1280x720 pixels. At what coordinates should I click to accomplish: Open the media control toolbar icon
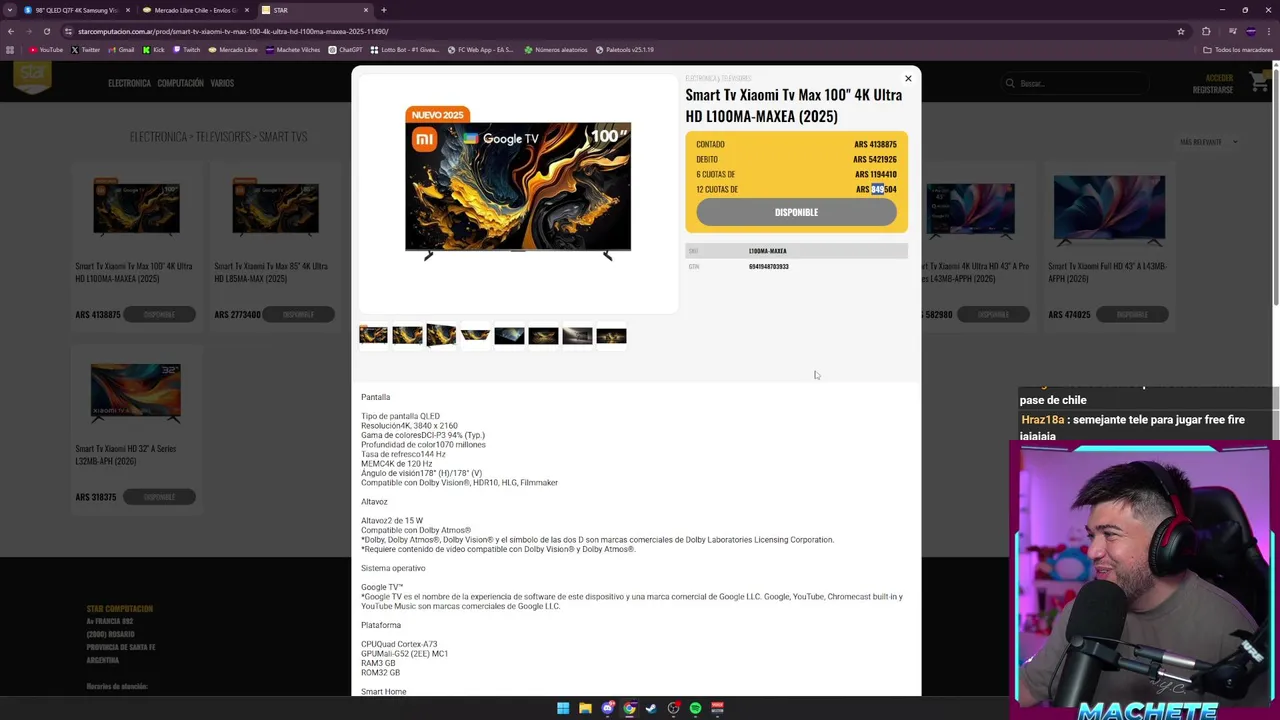click(x=1232, y=31)
